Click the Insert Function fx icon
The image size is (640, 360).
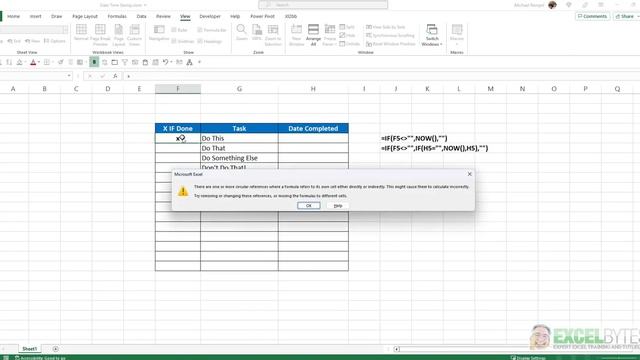pos(116,76)
